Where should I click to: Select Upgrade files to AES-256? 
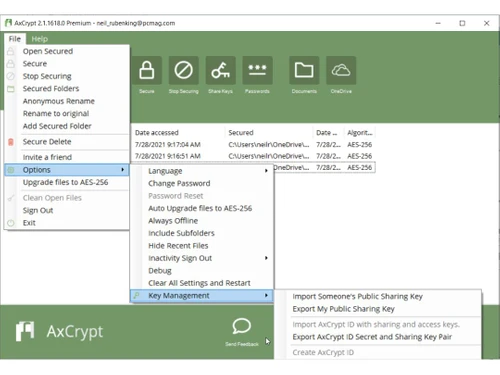click(x=67, y=182)
